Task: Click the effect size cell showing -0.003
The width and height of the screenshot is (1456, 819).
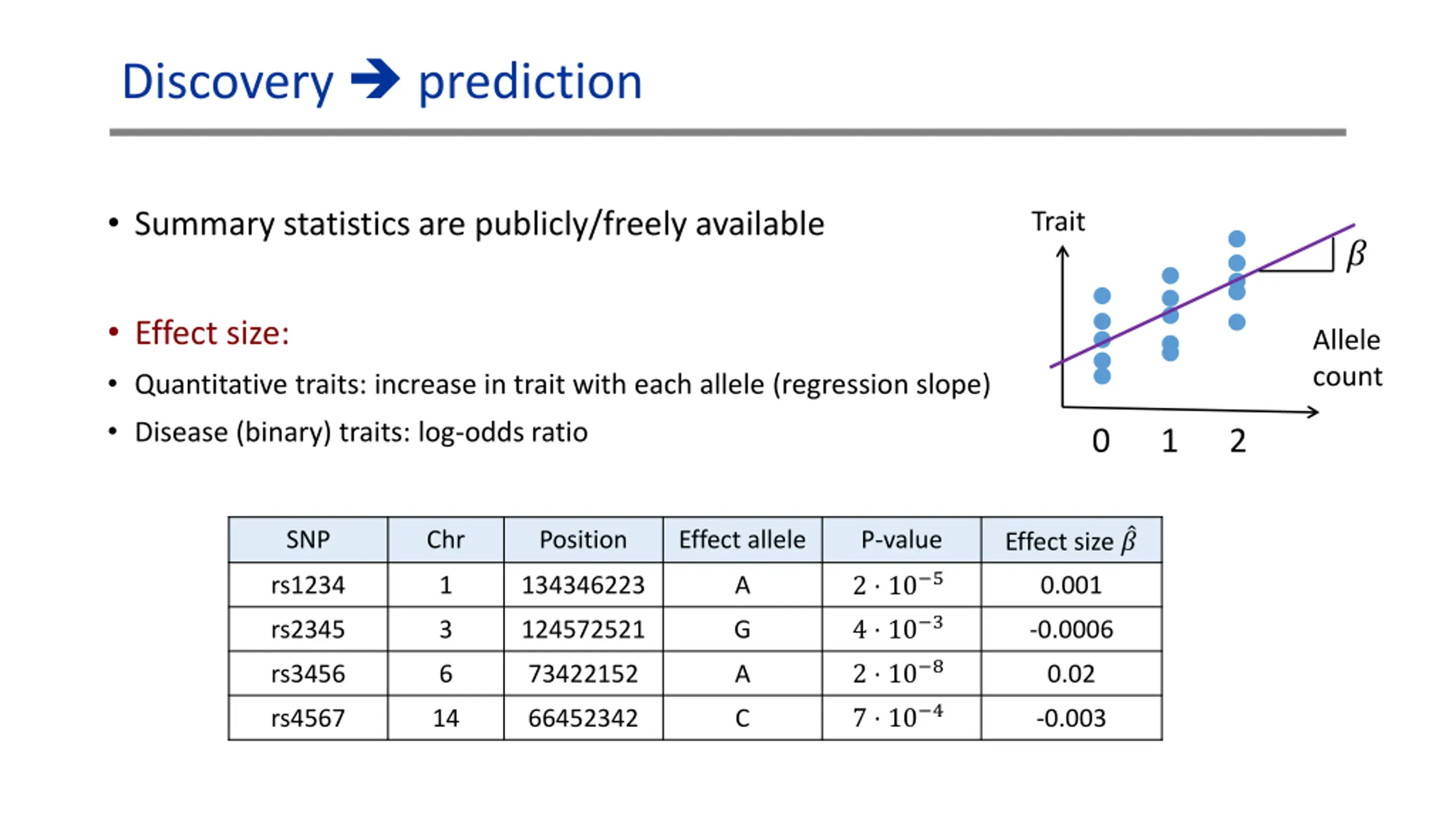Action: click(x=1070, y=718)
